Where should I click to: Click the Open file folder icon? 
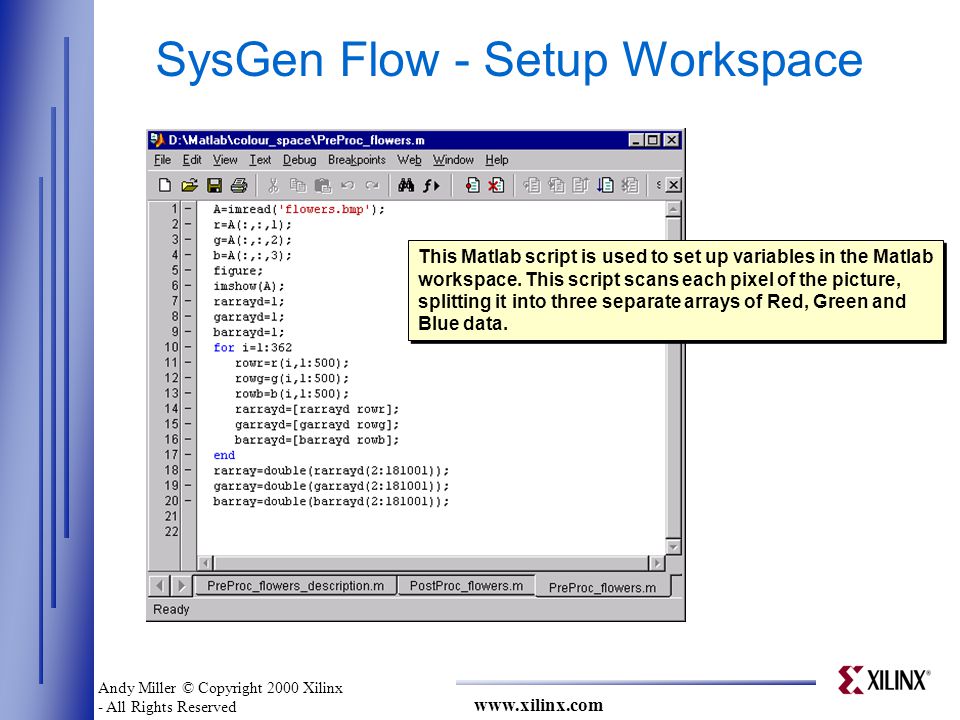coord(189,185)
